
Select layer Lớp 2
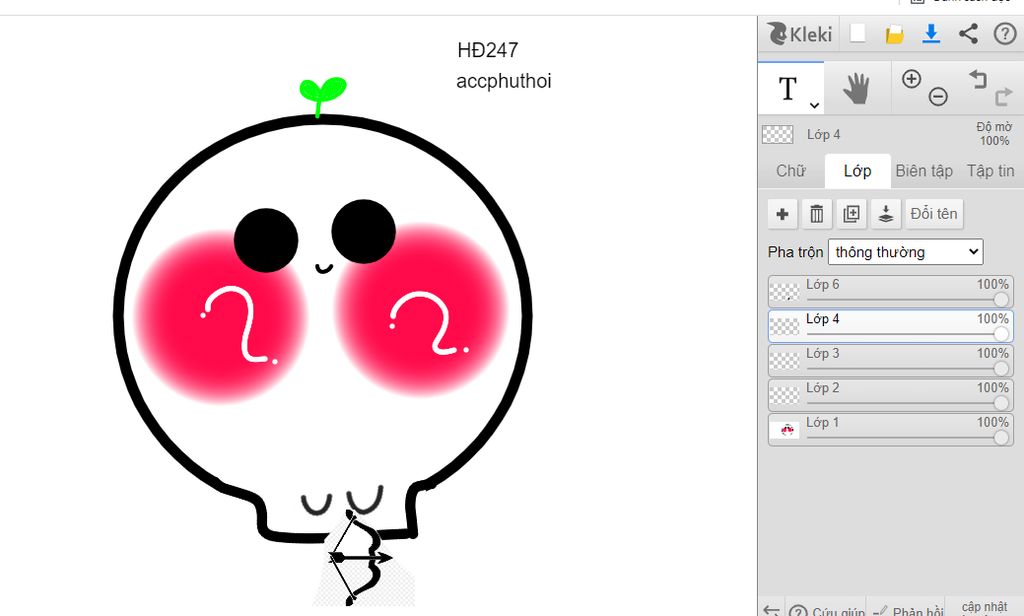click(891, 395)
